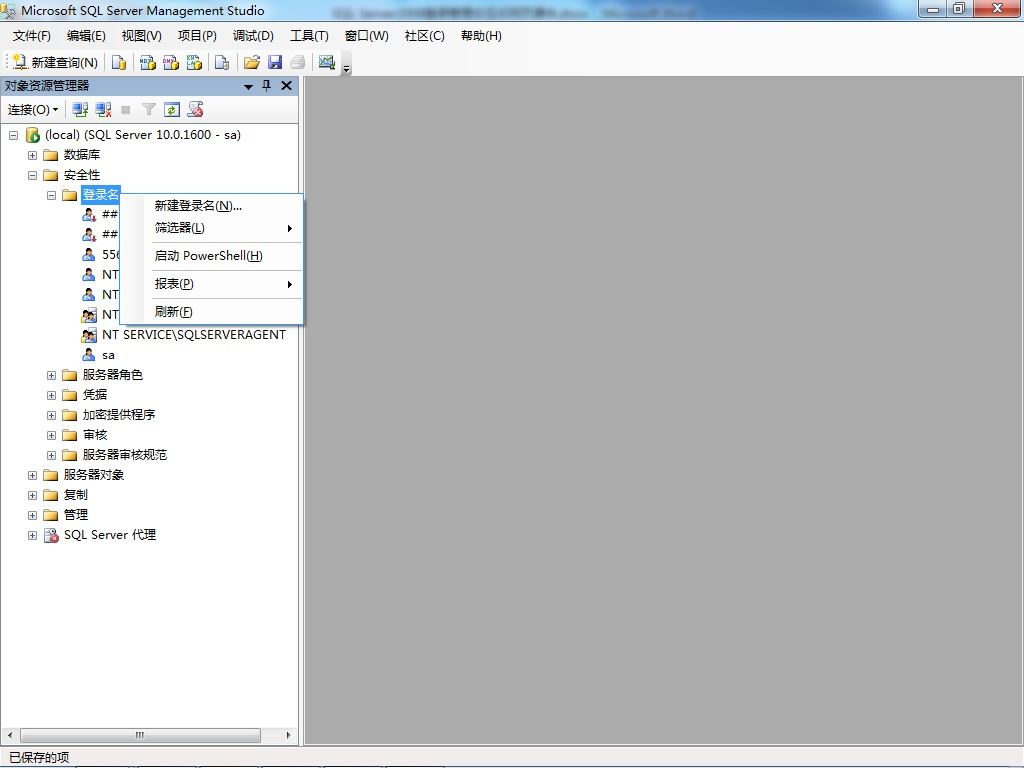Open the 工具(T) menu

(x=309, y=36)
